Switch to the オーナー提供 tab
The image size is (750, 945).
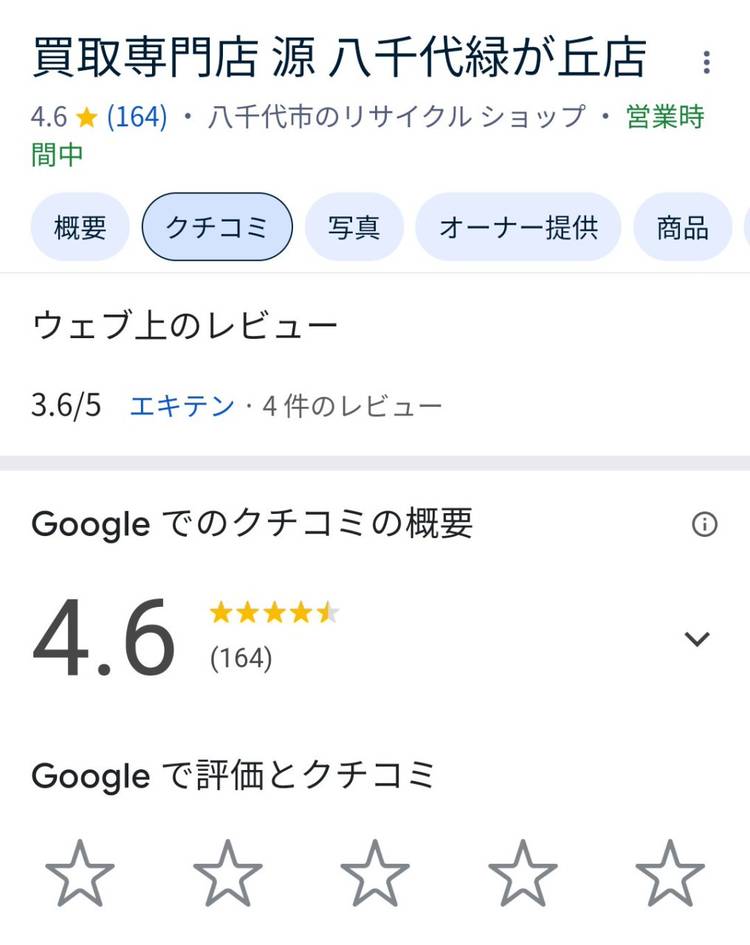pyautogui.click(x=518, y=228)
